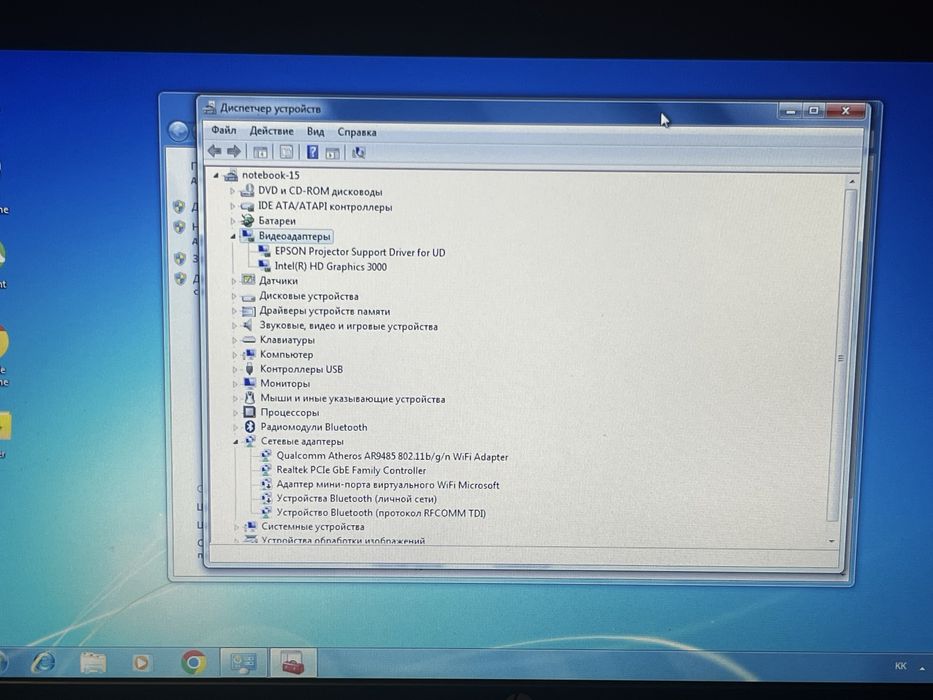Click the Датчики sensor icon
This screenshot has width=933, height=700.
(248, 280)
